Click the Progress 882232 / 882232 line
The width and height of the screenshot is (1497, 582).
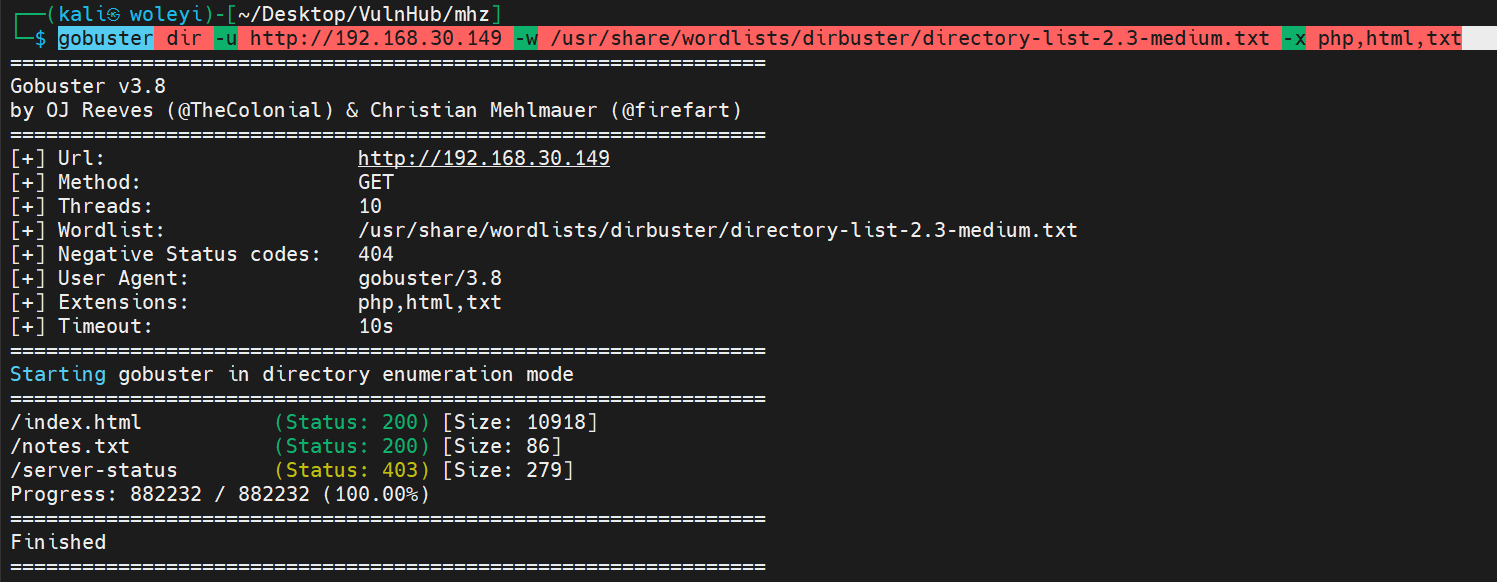point(220,494)
